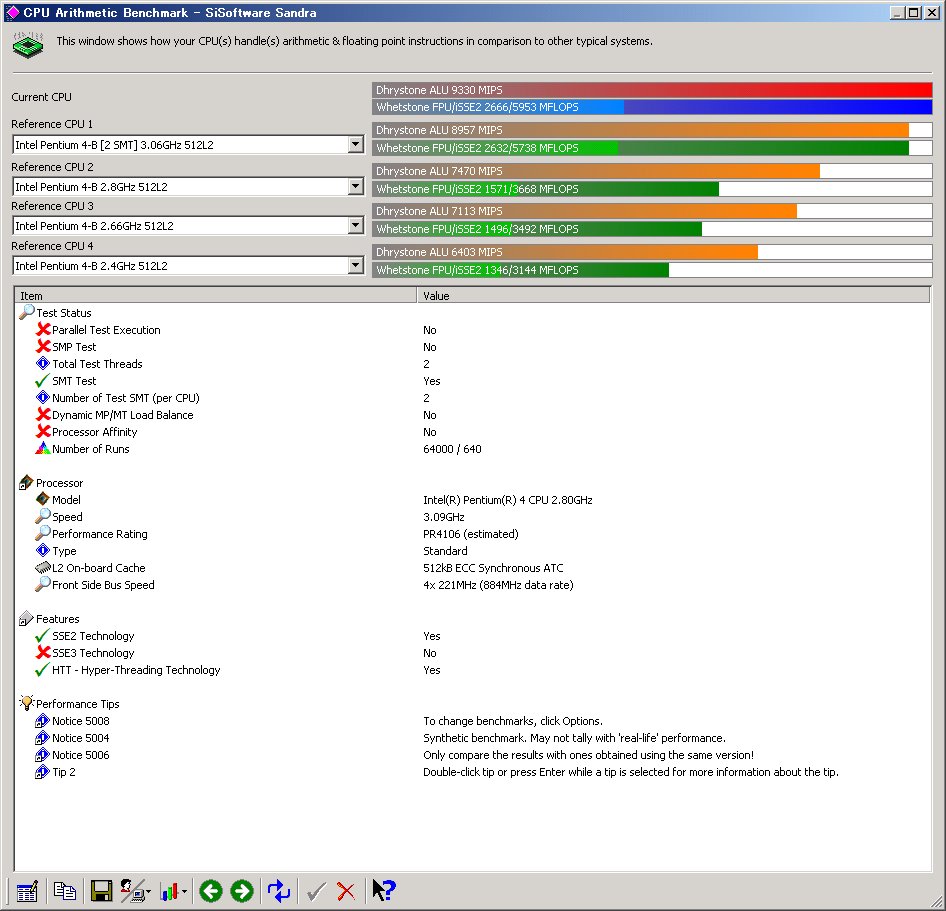The width and height of the screenshot is (946, 911).
Task: Go back with the green left arrow
Action: point(211,891)
